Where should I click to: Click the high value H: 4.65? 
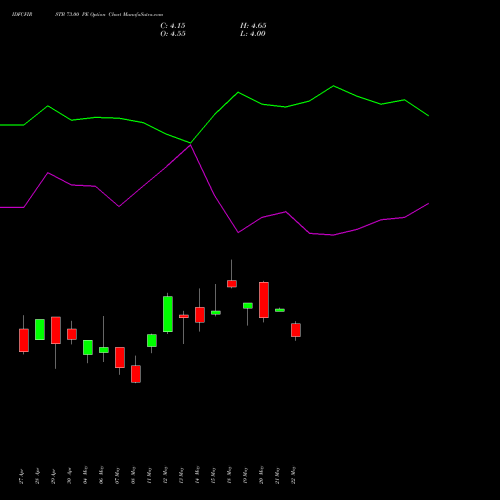pos(253,26)
